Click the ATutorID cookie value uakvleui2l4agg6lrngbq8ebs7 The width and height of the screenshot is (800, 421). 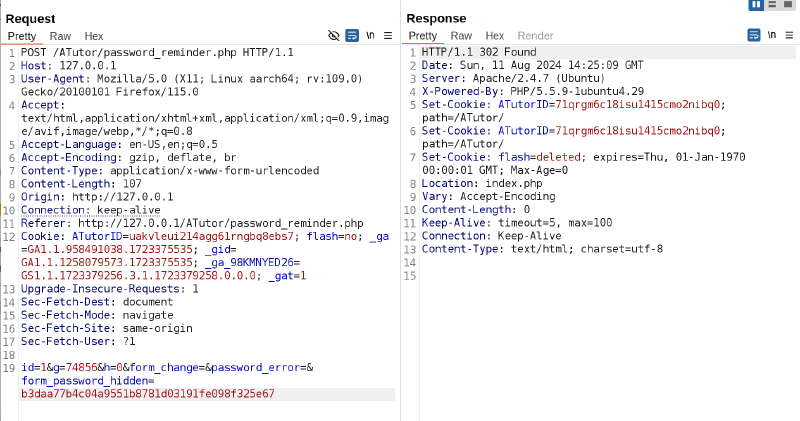[x=211, y=237]
